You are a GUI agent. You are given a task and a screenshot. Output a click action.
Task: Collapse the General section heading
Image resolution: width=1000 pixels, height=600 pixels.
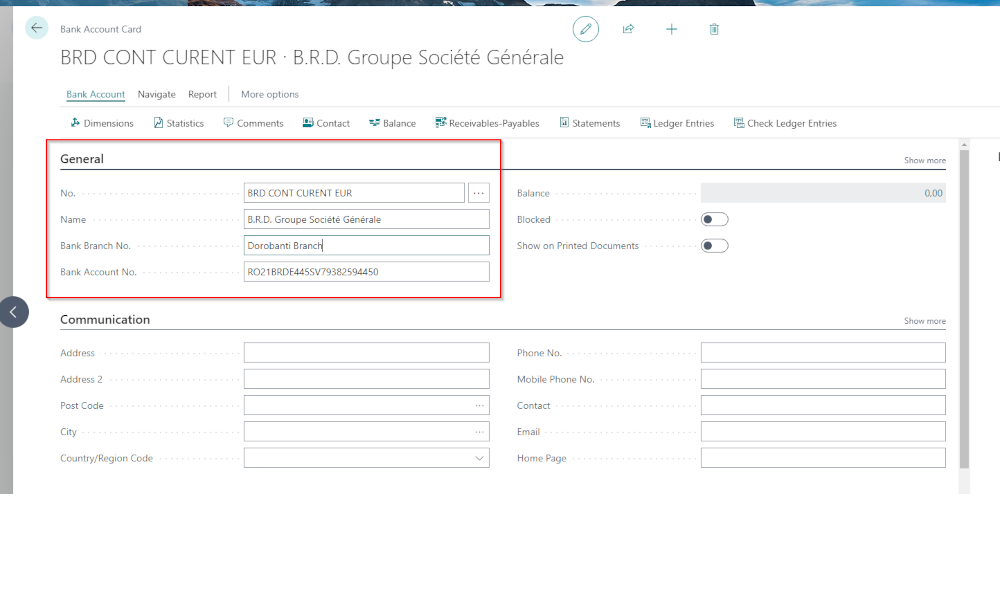pos(82,159)
